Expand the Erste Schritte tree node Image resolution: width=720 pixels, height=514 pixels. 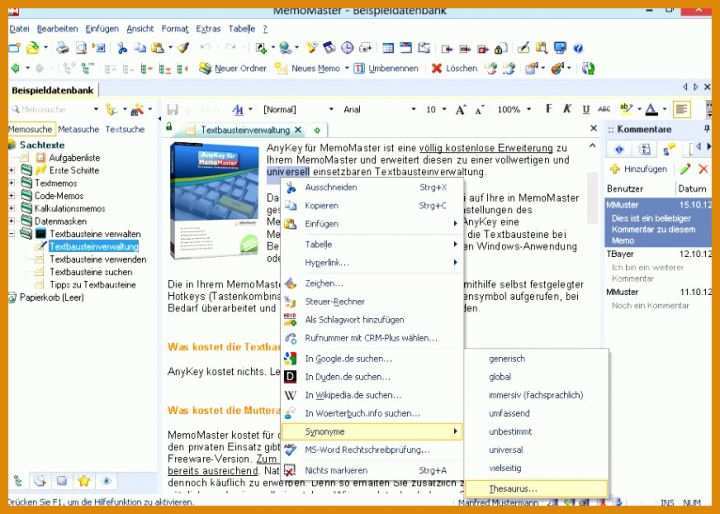coord(11,170)
